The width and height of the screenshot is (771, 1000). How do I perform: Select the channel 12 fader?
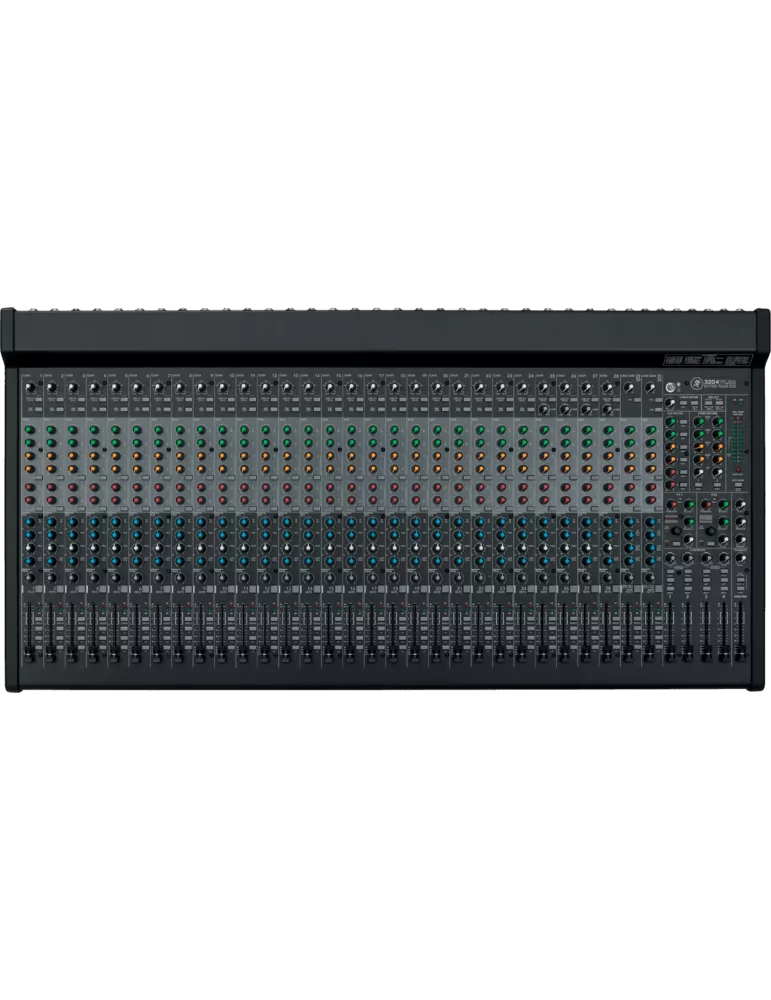coord(264,654)
